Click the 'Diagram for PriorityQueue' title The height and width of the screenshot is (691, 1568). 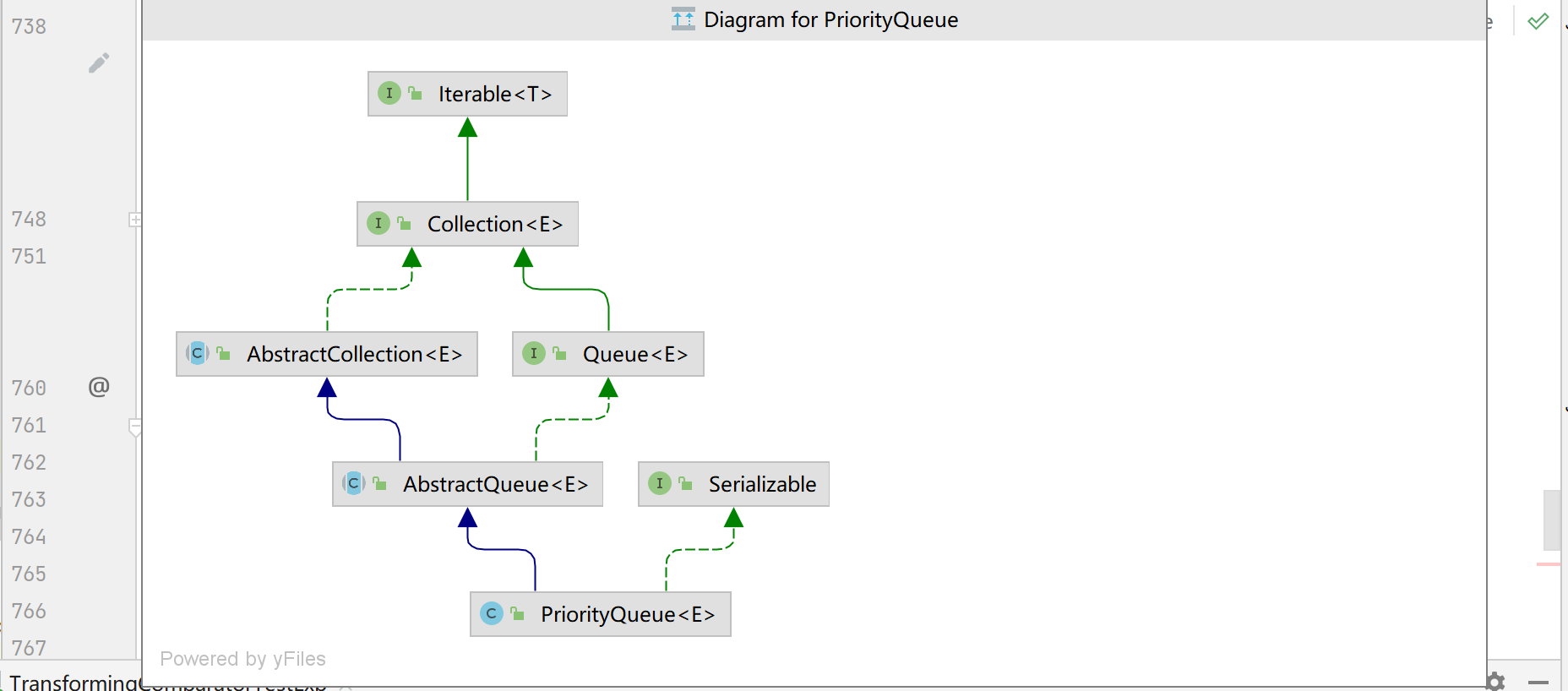(x=831, y=19)
